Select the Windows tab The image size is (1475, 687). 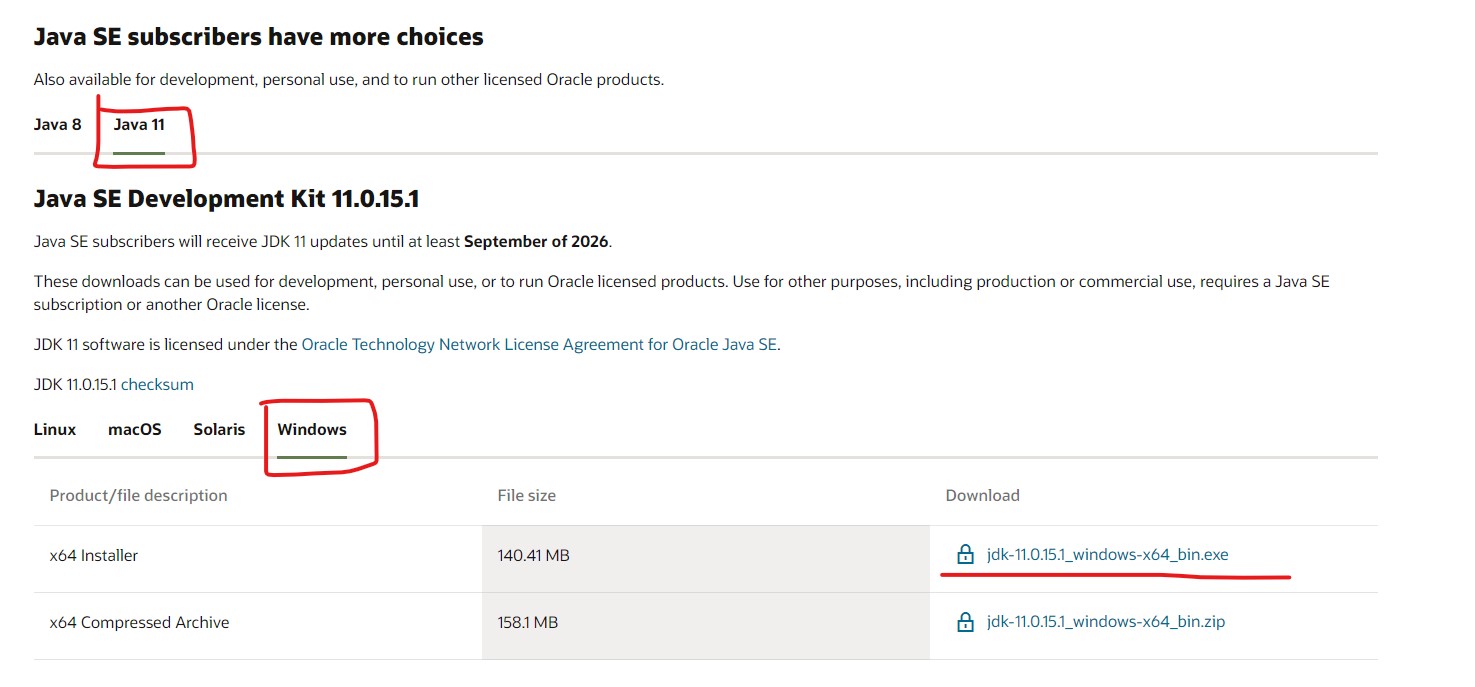pos(312,429)
